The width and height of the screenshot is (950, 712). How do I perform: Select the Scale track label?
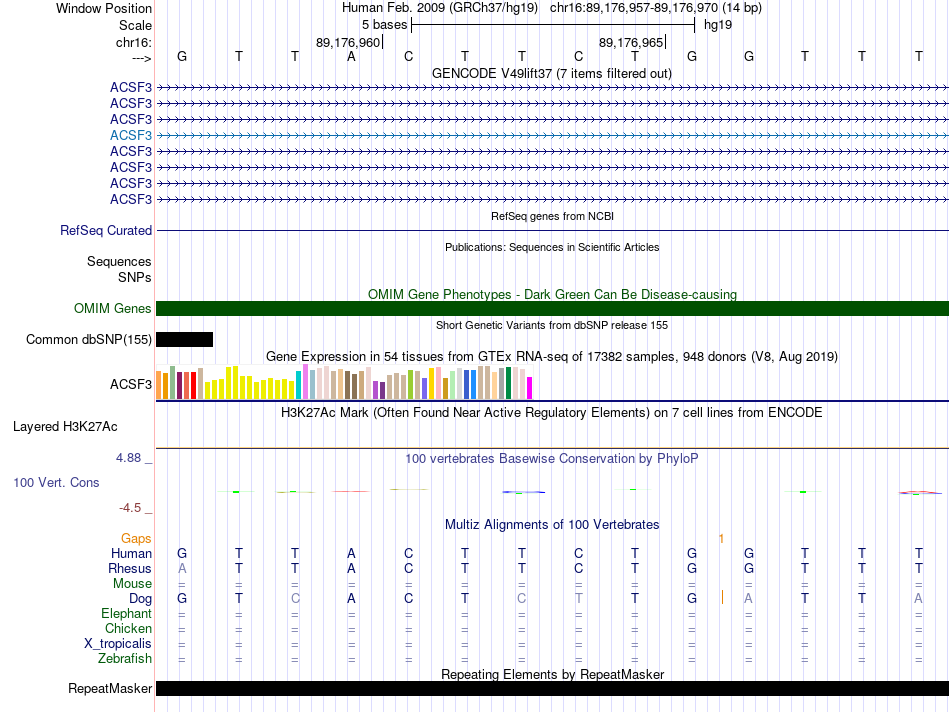(x=135, y=25)
